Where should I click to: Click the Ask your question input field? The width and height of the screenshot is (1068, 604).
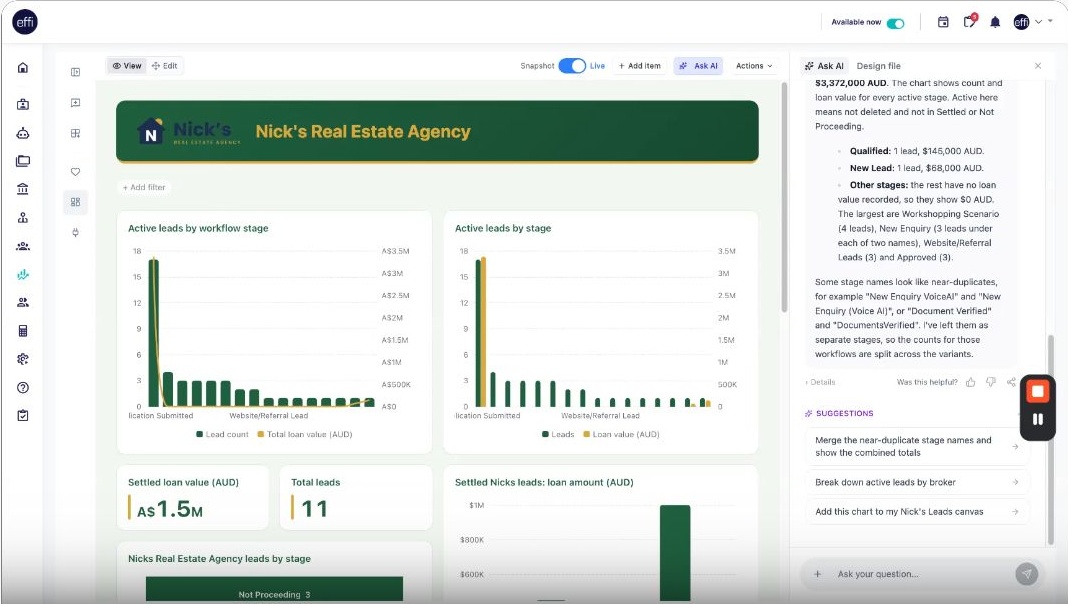(x=920, y=574)
